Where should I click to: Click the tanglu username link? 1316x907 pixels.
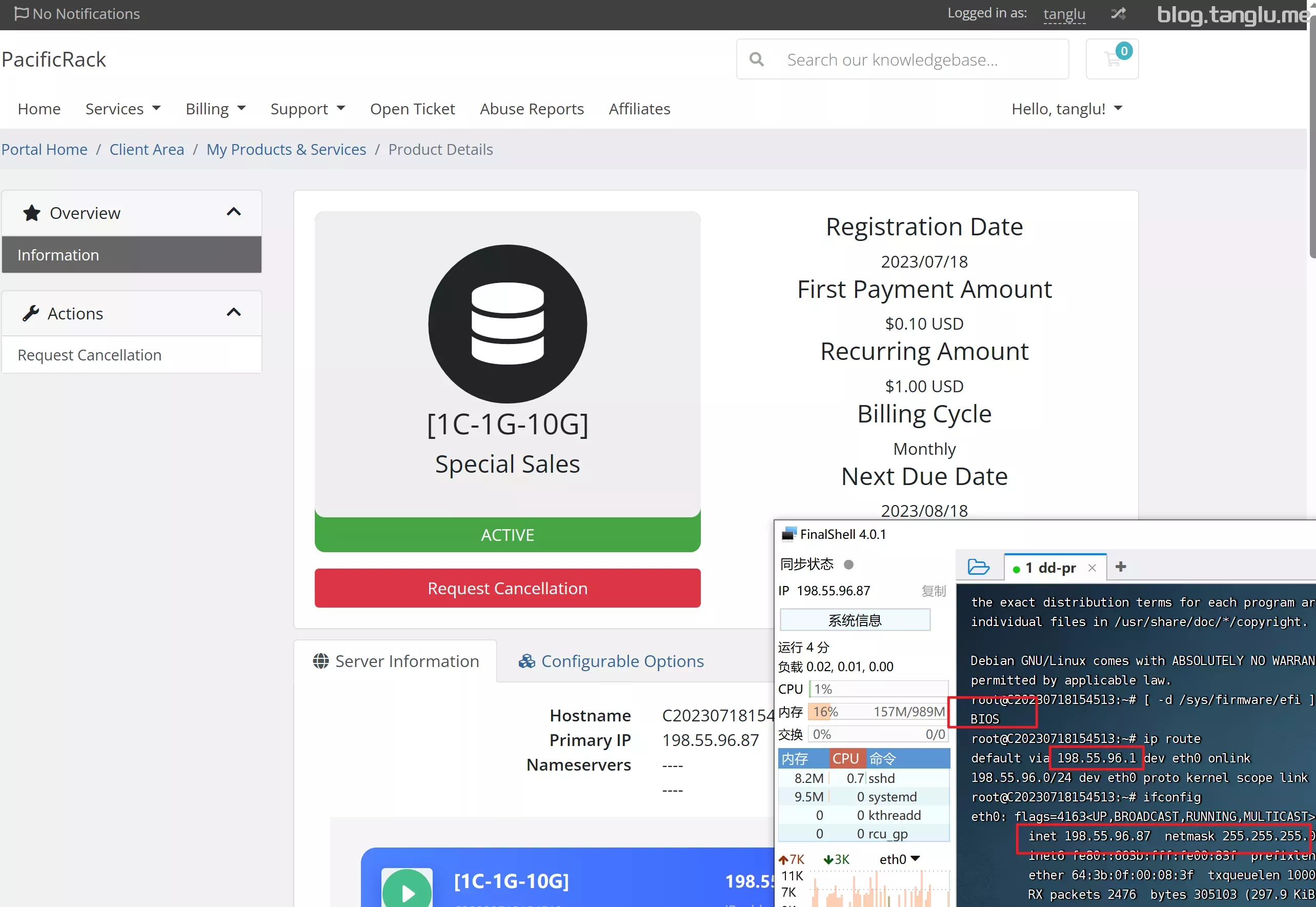pos(1064,14)
